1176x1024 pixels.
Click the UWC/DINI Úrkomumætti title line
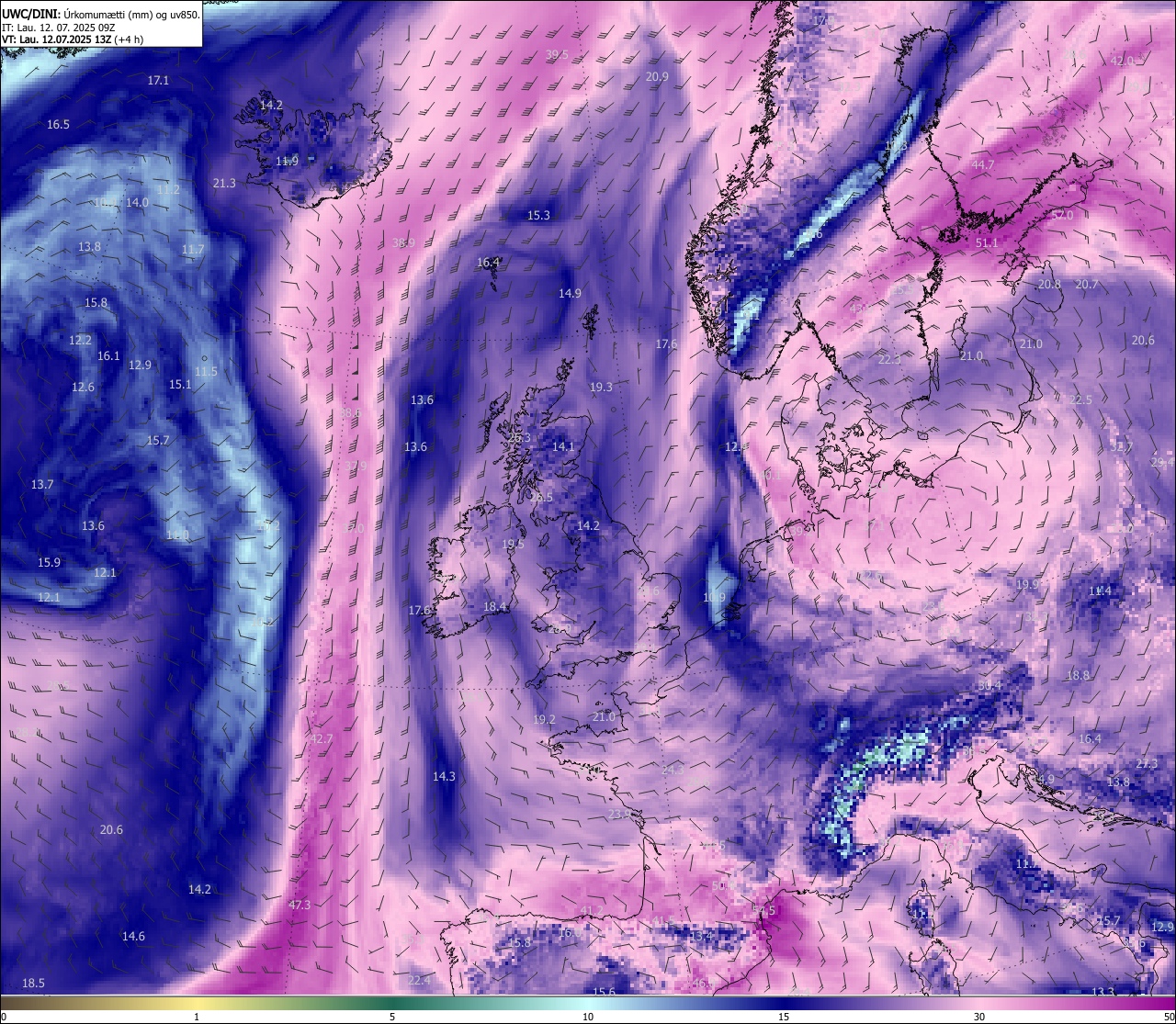(x=100, y=14)
